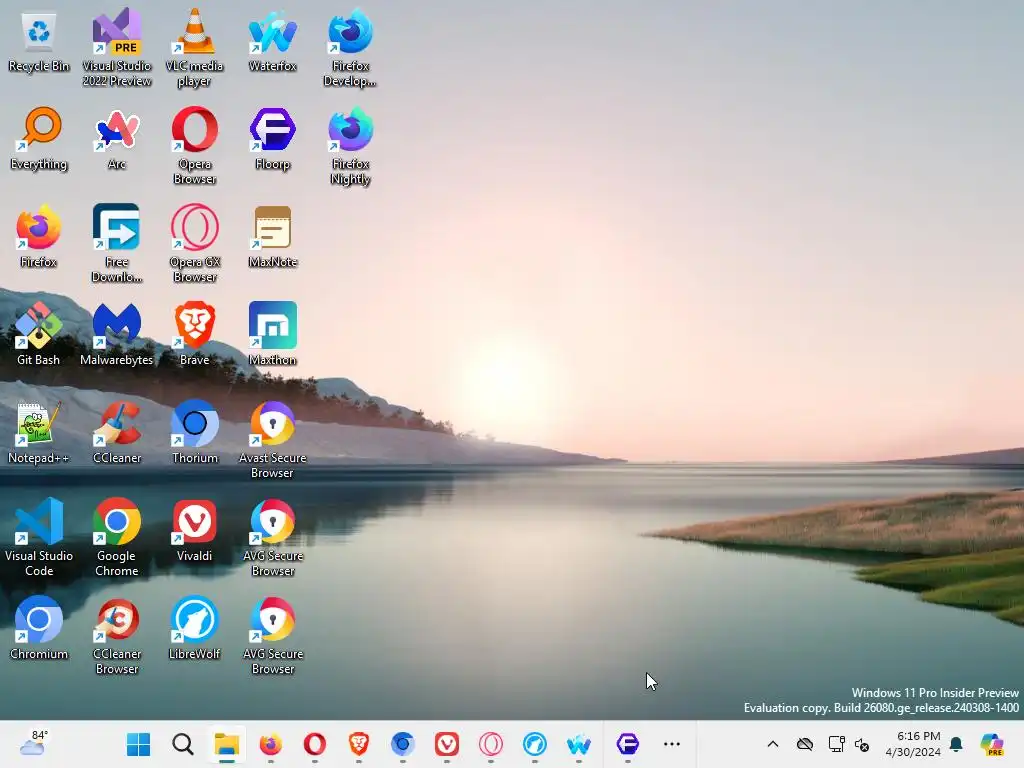Select the Firefox Nightly desktop icon
1024x768 pixels.
pyautogui.click(x=351, y=147)
